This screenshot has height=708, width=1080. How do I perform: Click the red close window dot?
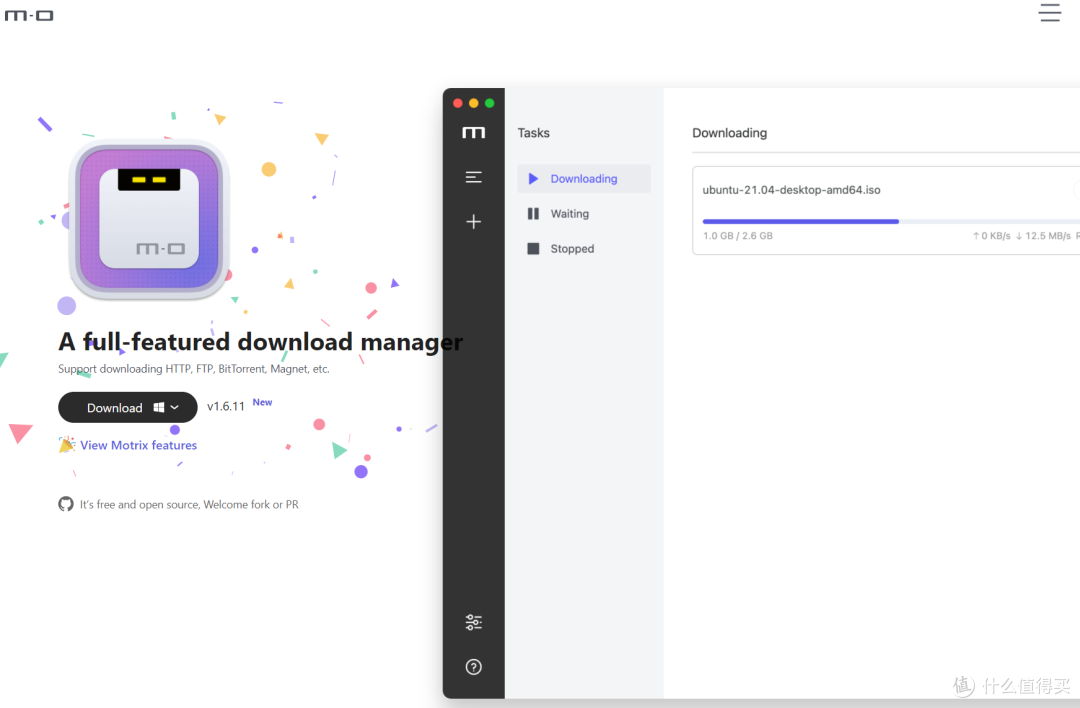pyautogui.click(x=457, y=103)
